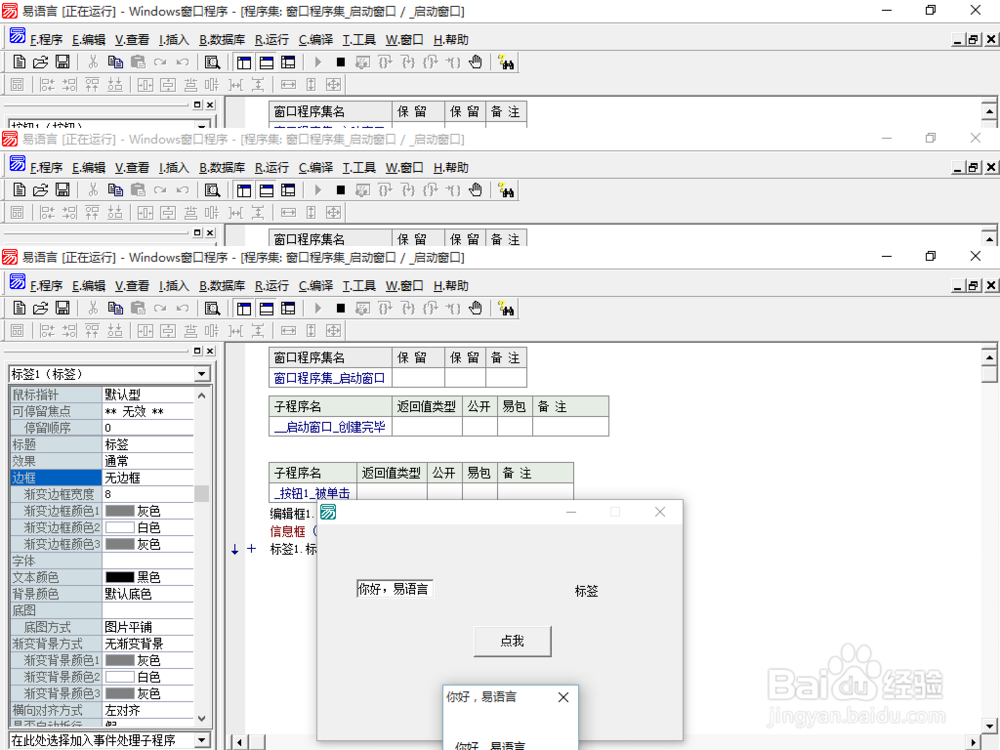Image resolution: width=1000 pixels, height=750 pixels.
Task: Click float button beside the front property panel close button
Action: coord(197,351)
